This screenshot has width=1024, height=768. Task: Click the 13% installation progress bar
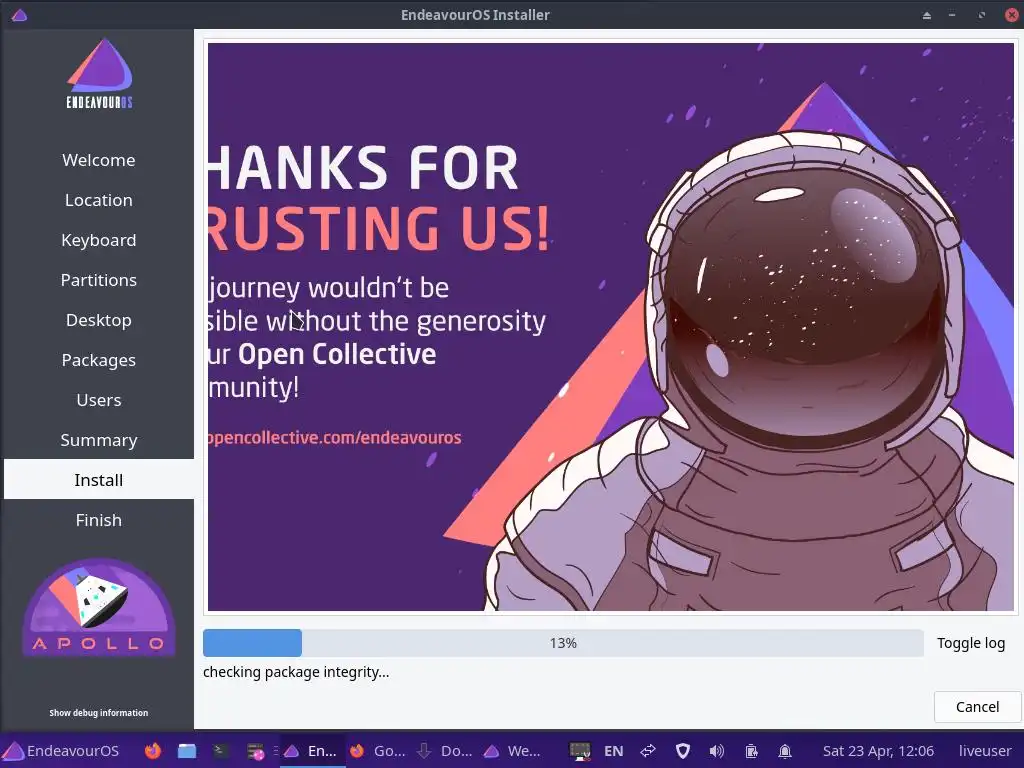pyautogui.click(x=563, y=643)
